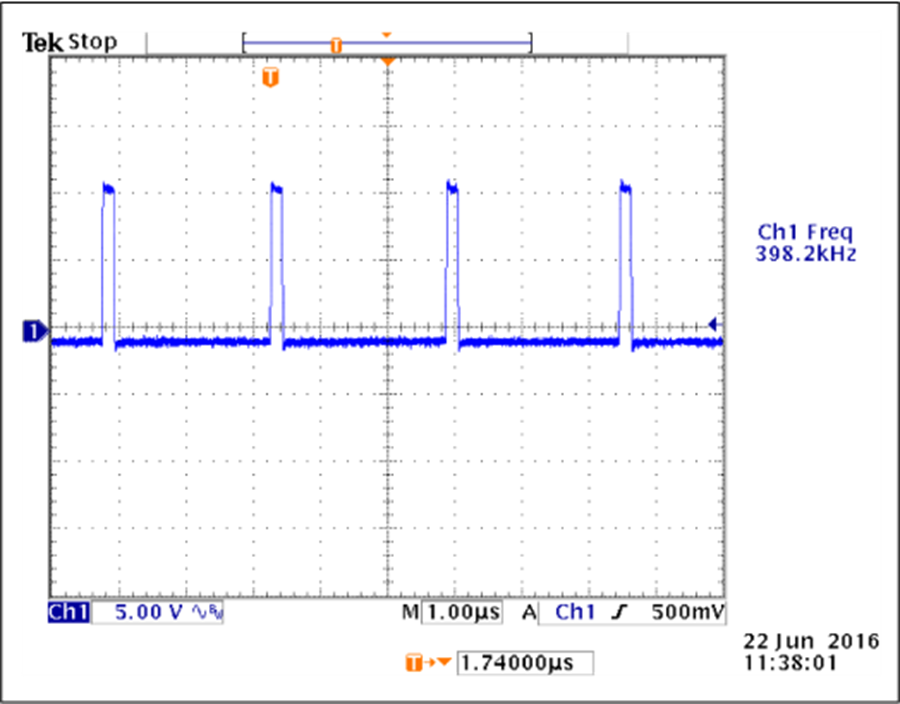Click the 398.2kHz frequency reading
Image resolution: width=900 pixels, height=704 pixels.
coord(805,254)
